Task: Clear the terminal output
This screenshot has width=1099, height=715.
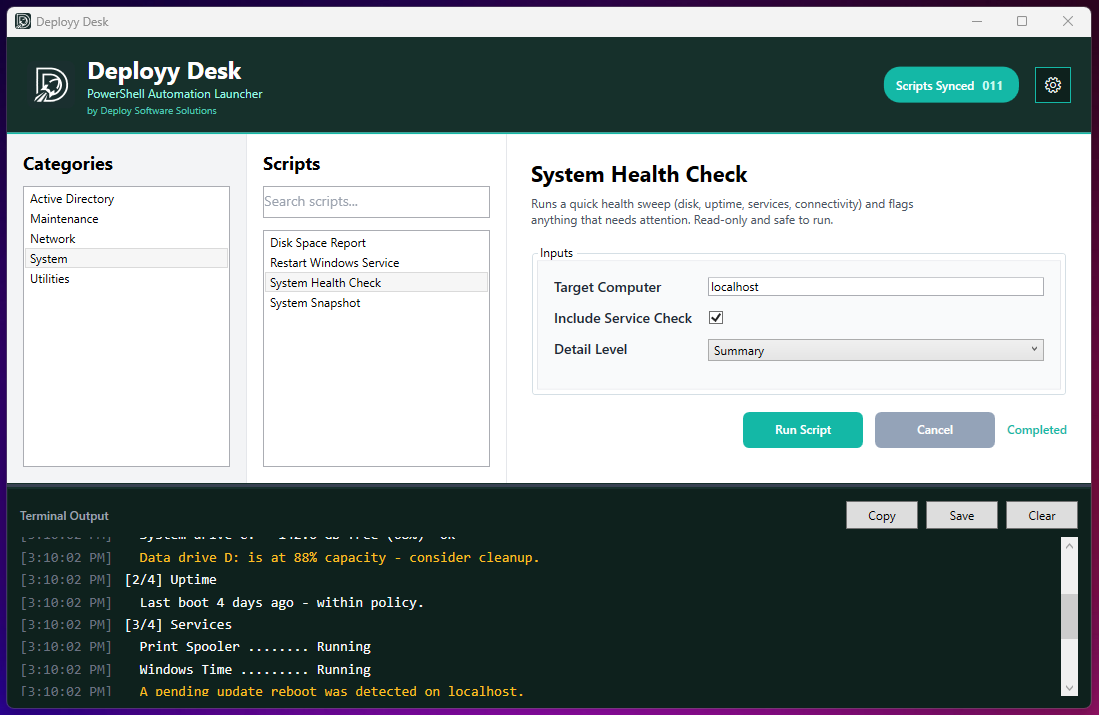Action: (x=1042, y=515)
